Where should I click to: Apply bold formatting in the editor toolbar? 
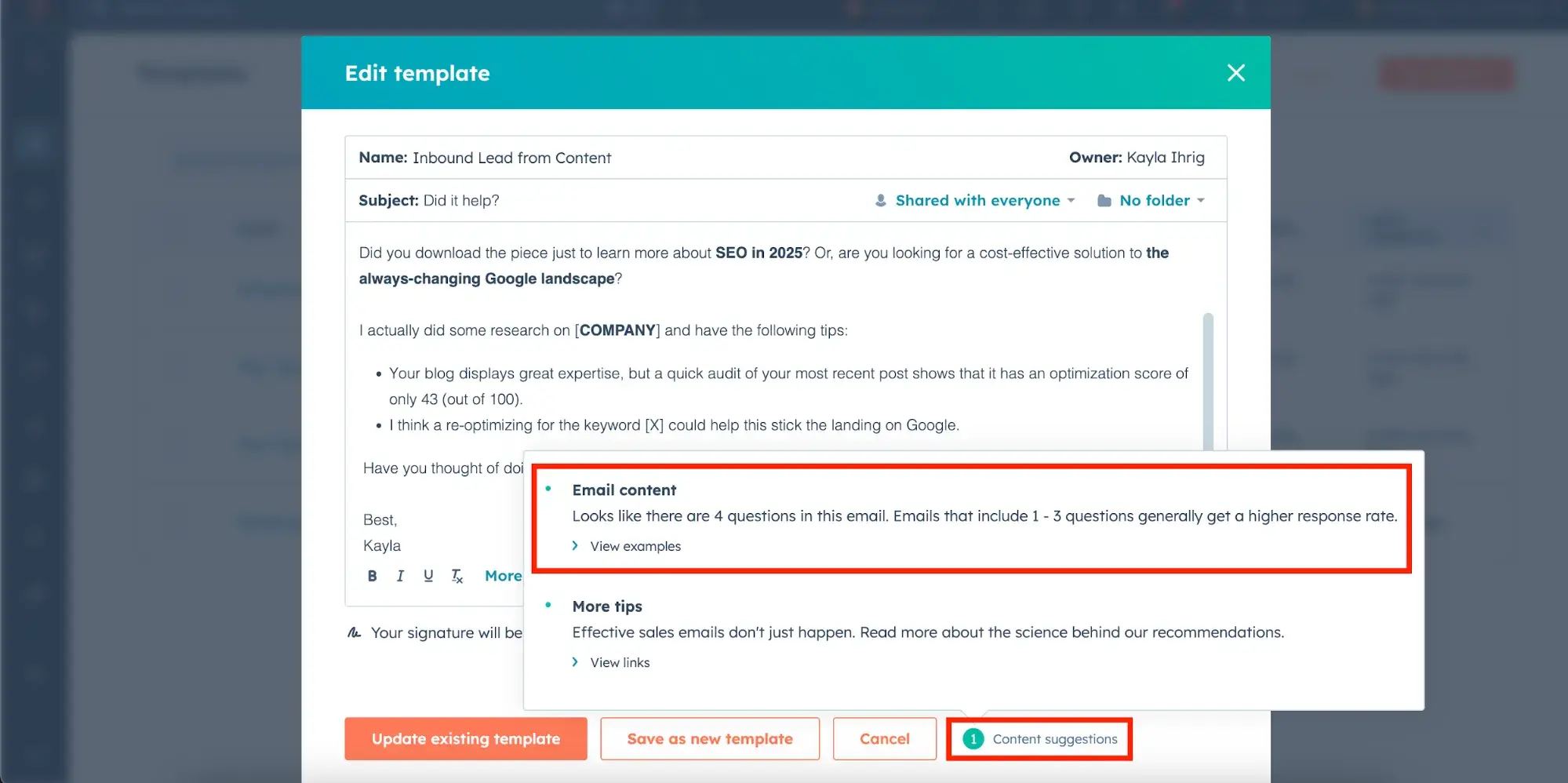[372, 576]
